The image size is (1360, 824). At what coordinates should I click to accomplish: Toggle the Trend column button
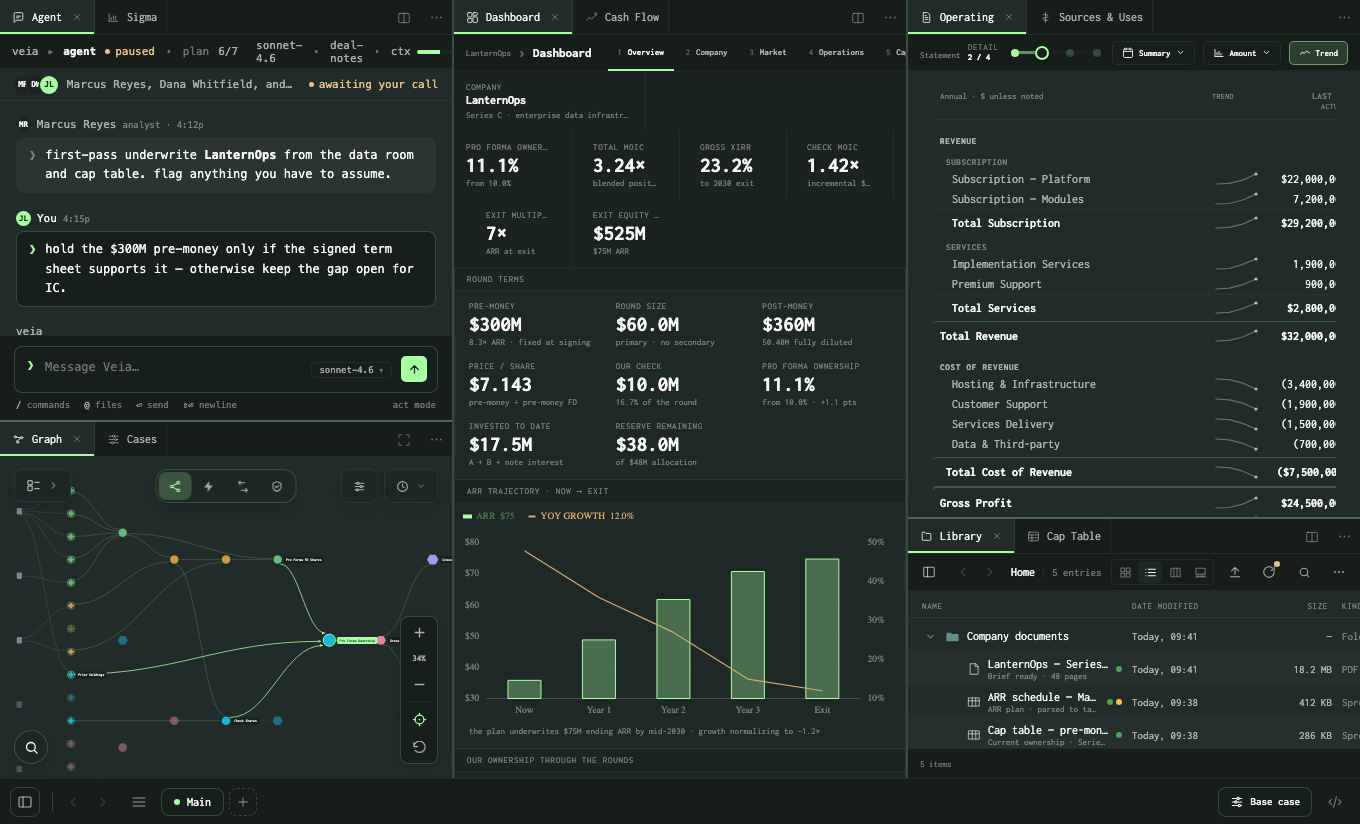[1318, 53]
